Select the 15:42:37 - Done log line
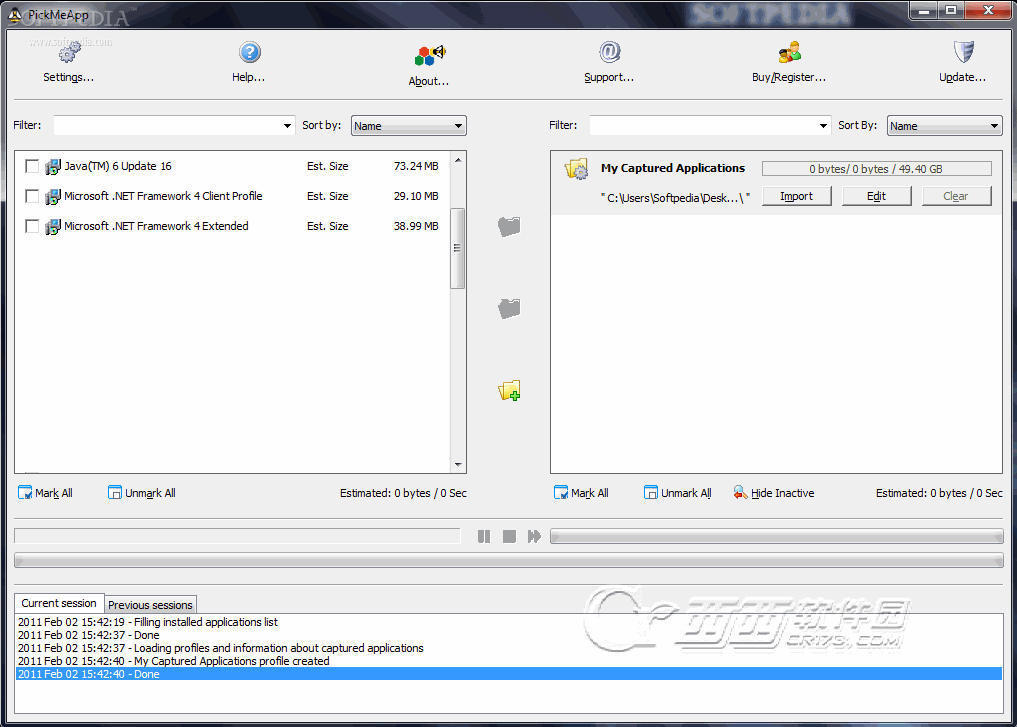 pos(88,635)
